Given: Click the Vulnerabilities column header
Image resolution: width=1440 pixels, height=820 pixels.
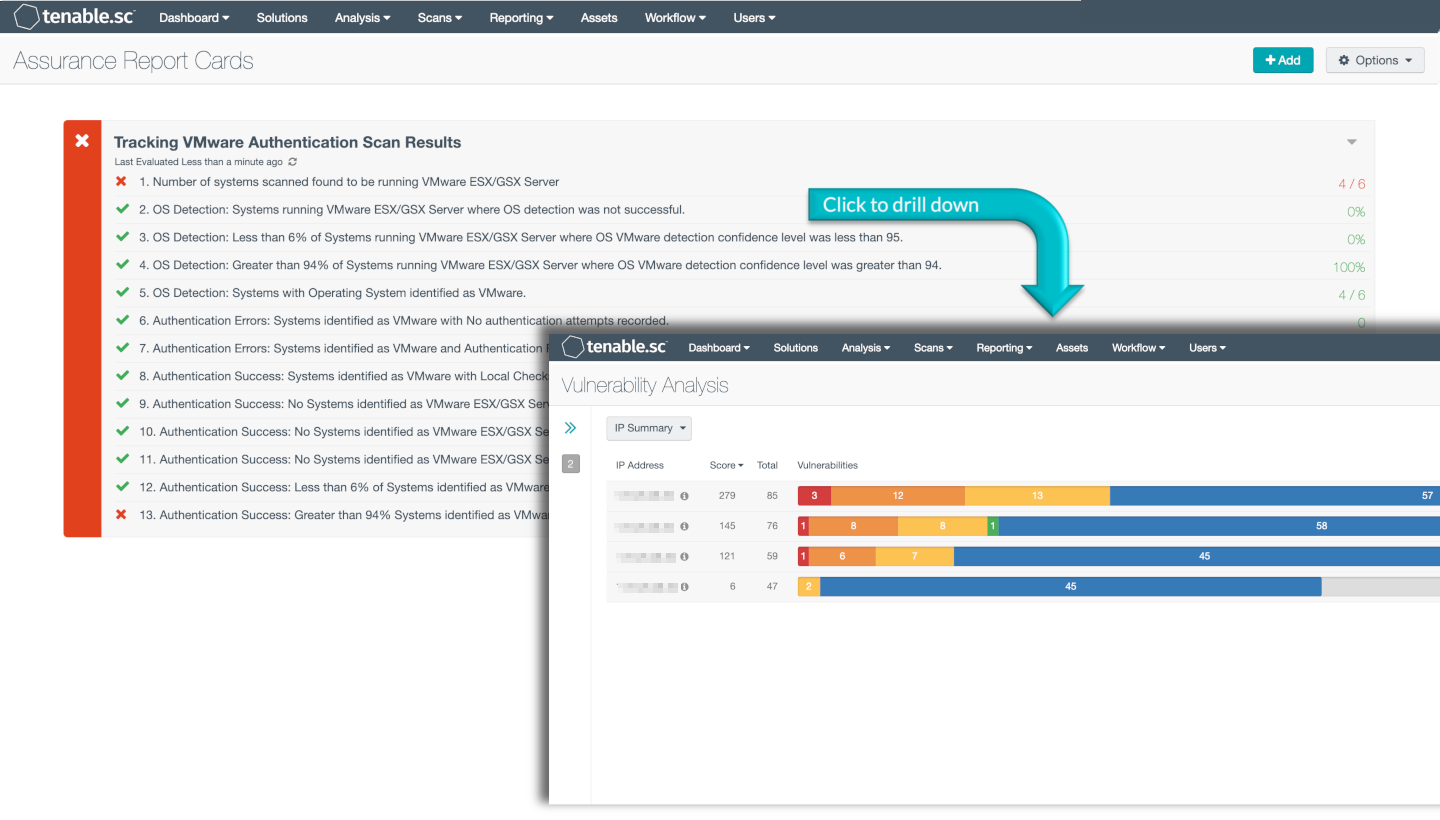Looking at the screenshot, I should pyautogui.click(x=827, y=465).
